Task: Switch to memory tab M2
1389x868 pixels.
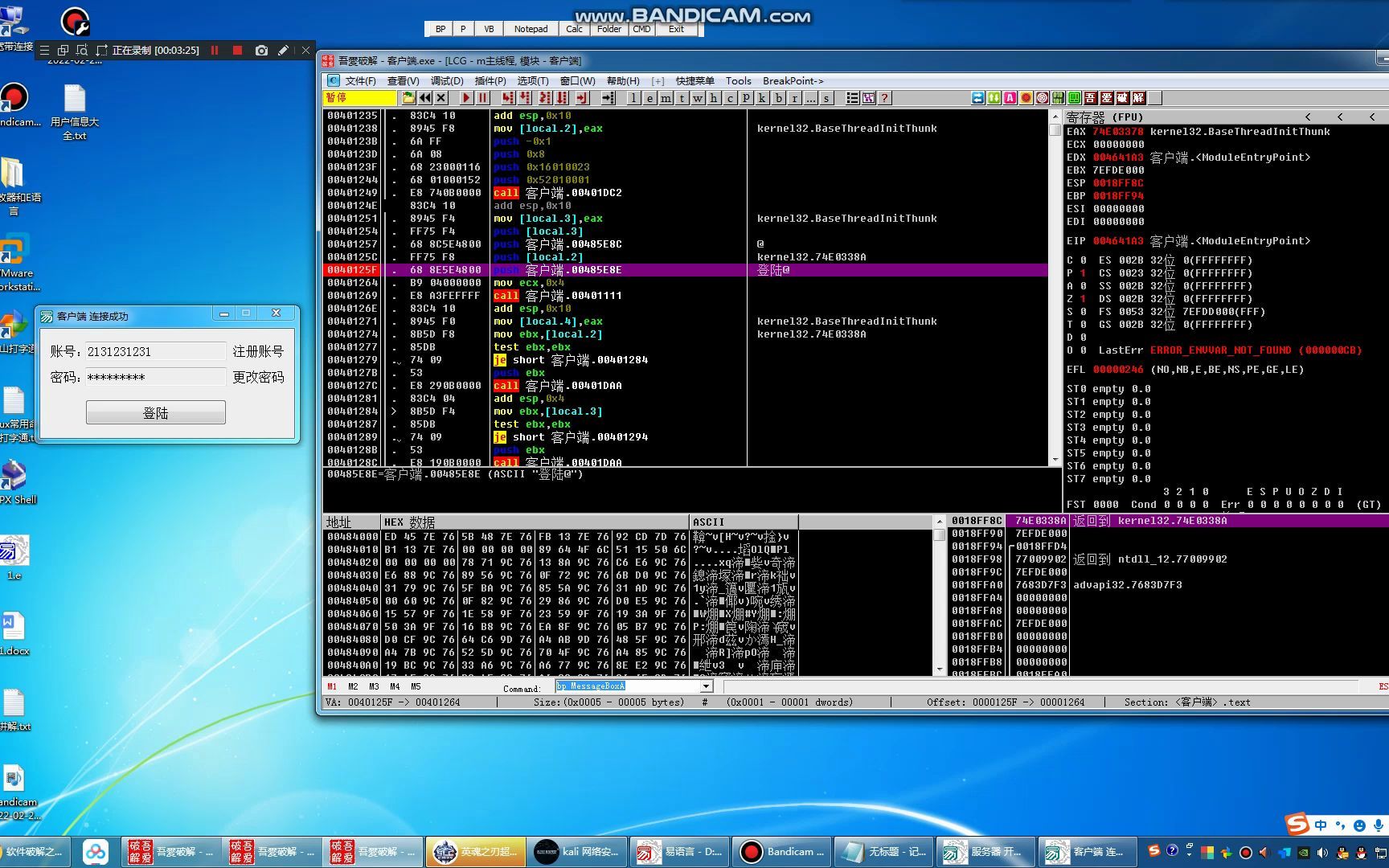Action: [353, 686]
